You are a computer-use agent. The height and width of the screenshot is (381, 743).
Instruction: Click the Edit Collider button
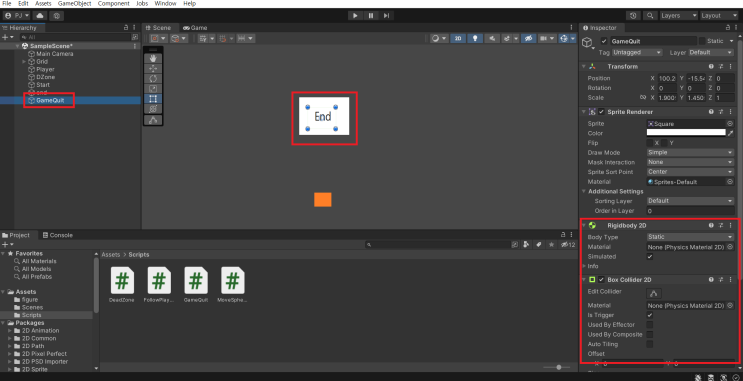click(654, 293)
